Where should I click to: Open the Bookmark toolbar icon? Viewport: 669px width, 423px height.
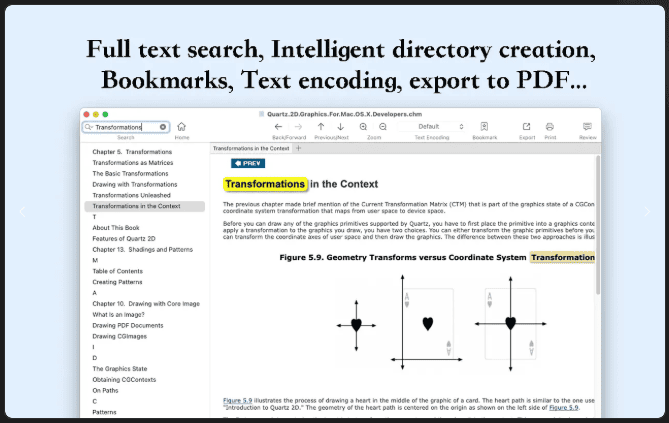(484, 126)
